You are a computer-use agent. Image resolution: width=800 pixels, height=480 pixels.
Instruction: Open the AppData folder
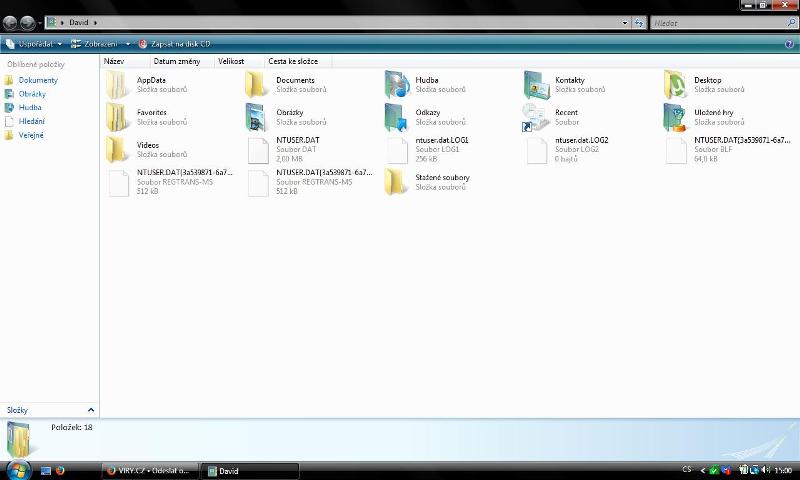(x=118, y=85)
